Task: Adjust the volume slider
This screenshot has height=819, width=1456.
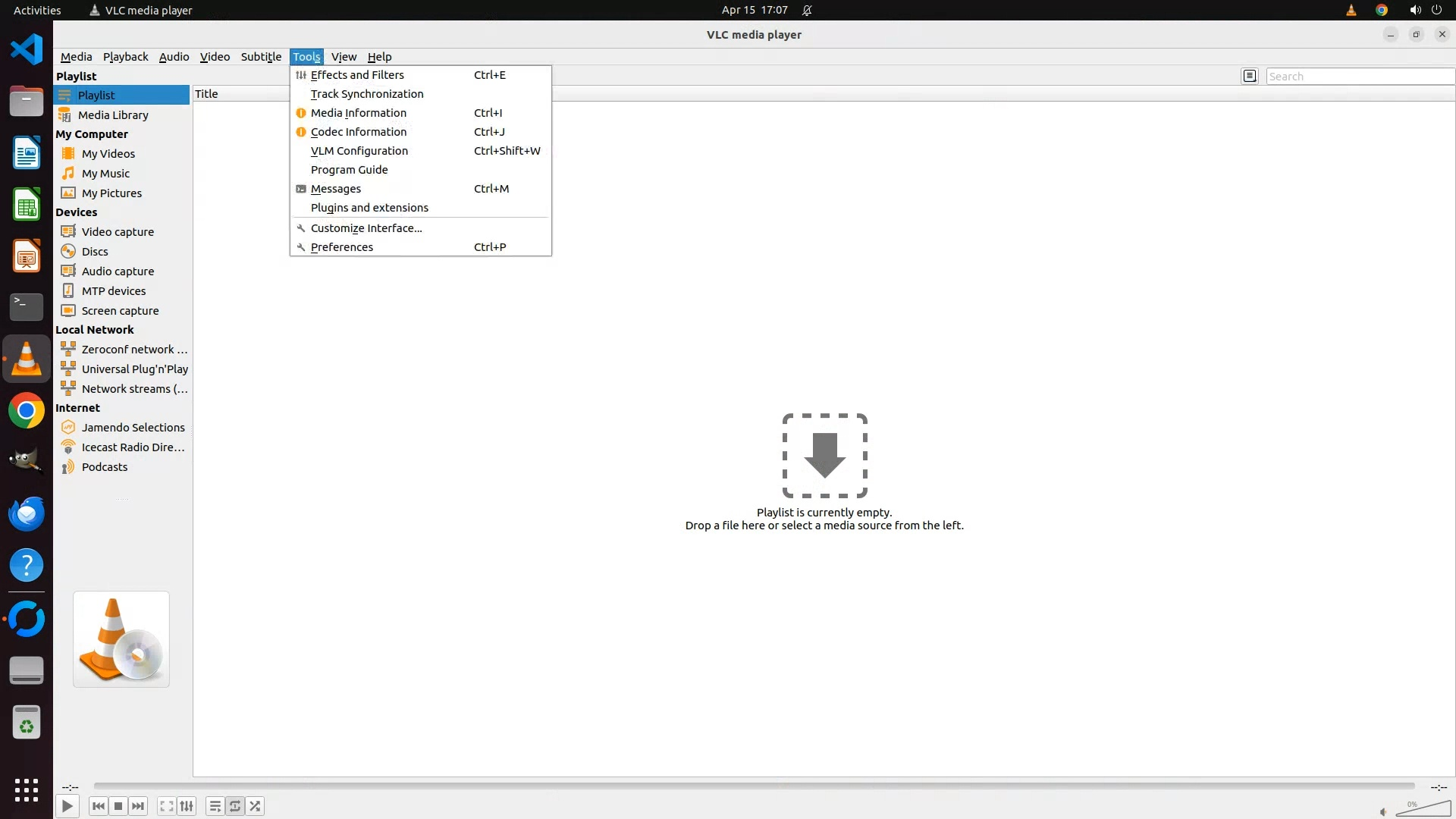Action: (1423, 810)
